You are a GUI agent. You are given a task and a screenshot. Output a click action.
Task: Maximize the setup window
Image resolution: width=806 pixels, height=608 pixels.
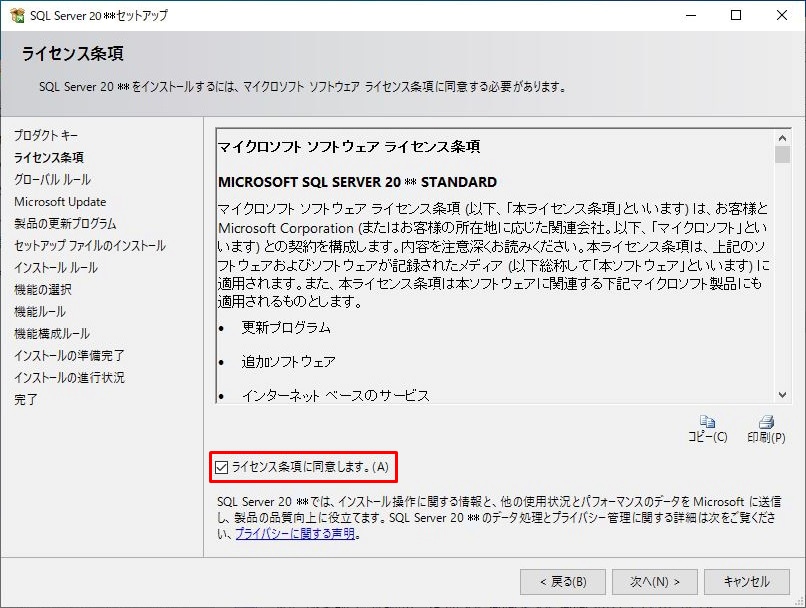(736, 15)
